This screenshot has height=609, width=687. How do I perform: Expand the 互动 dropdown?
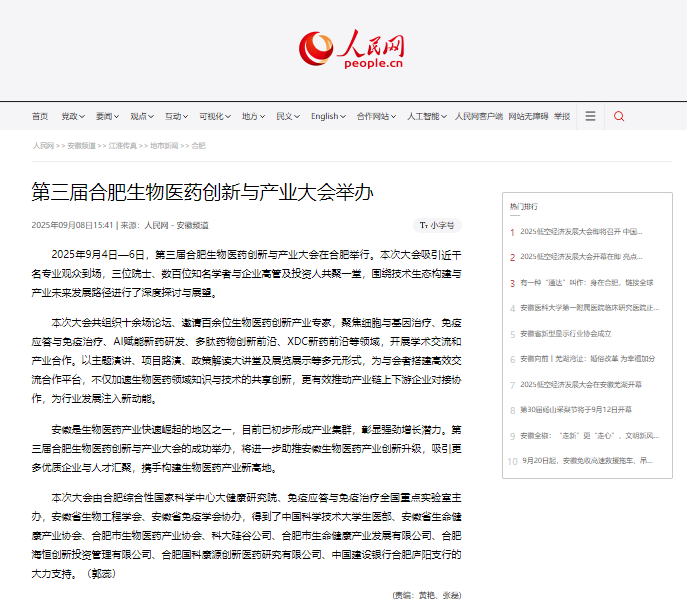(x=177, y=116)
